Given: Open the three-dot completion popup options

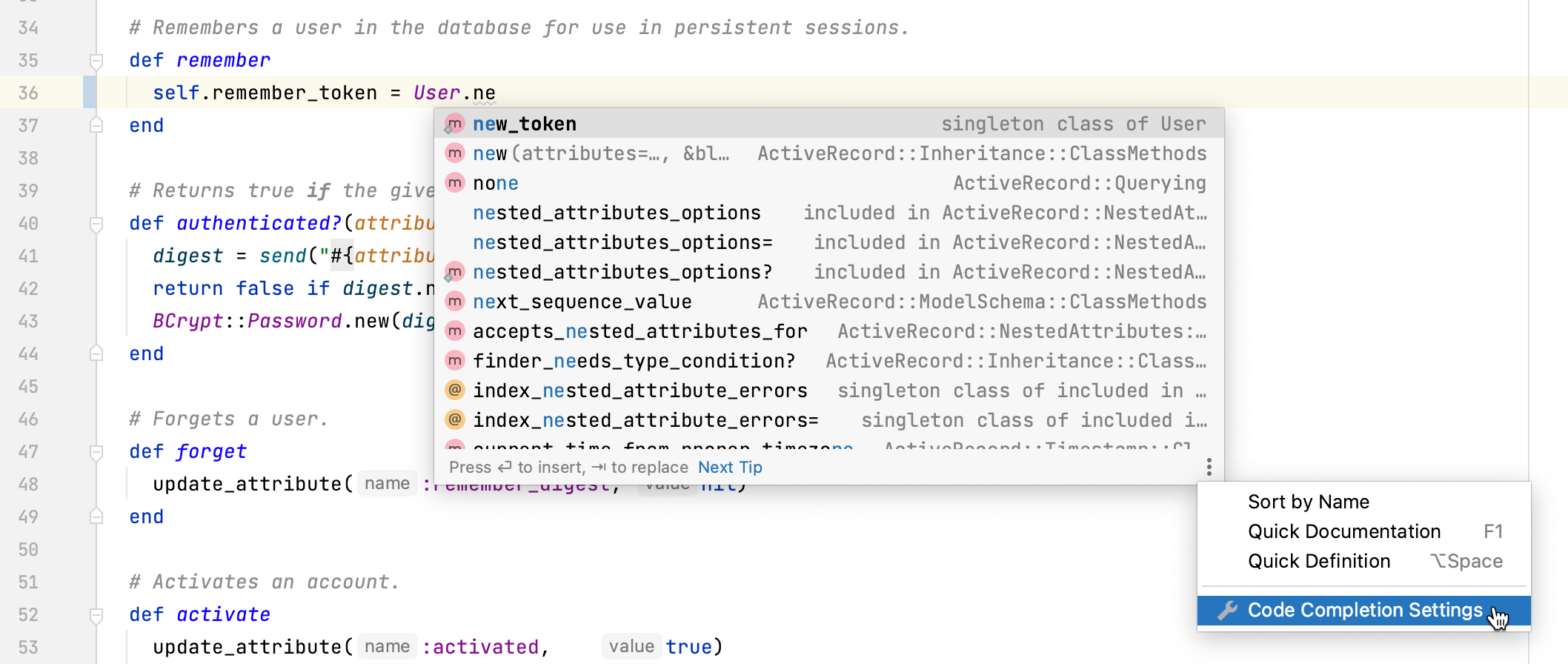Looking at the screenshot, I should [1209, 467].
